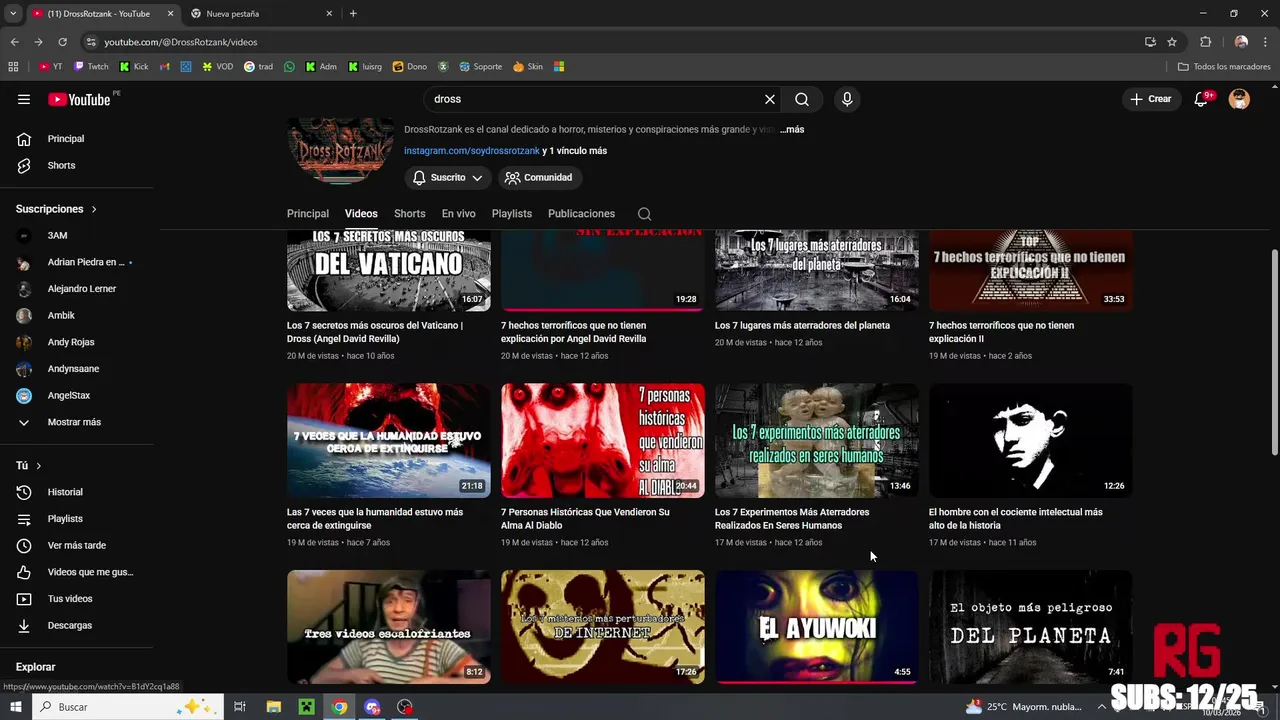The image size is (1280, 720).
Task: Start voice search with the microphone
Action: pos(847,99)
